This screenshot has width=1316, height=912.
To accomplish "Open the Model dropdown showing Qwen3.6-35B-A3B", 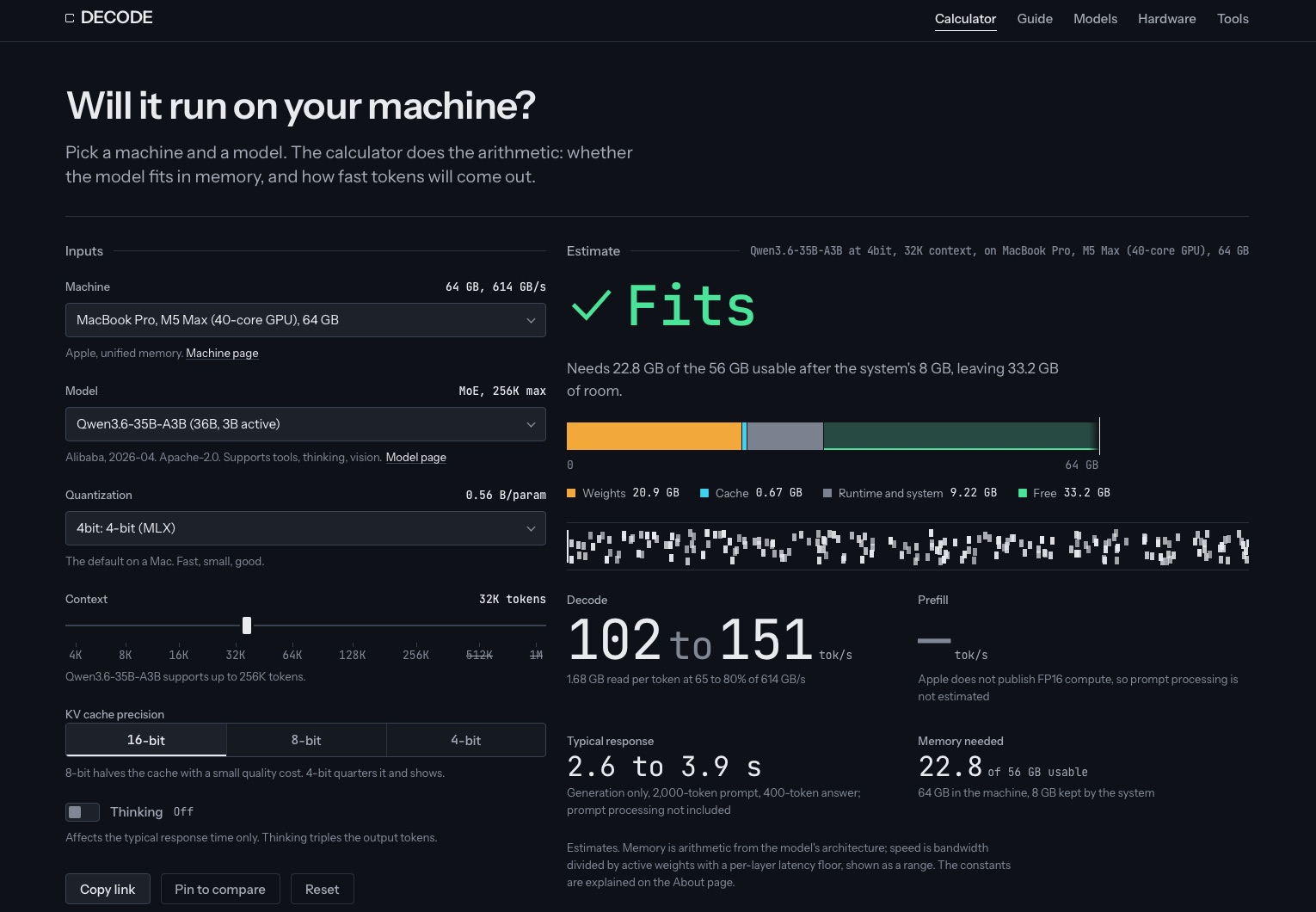I will [x=305, y=424].
